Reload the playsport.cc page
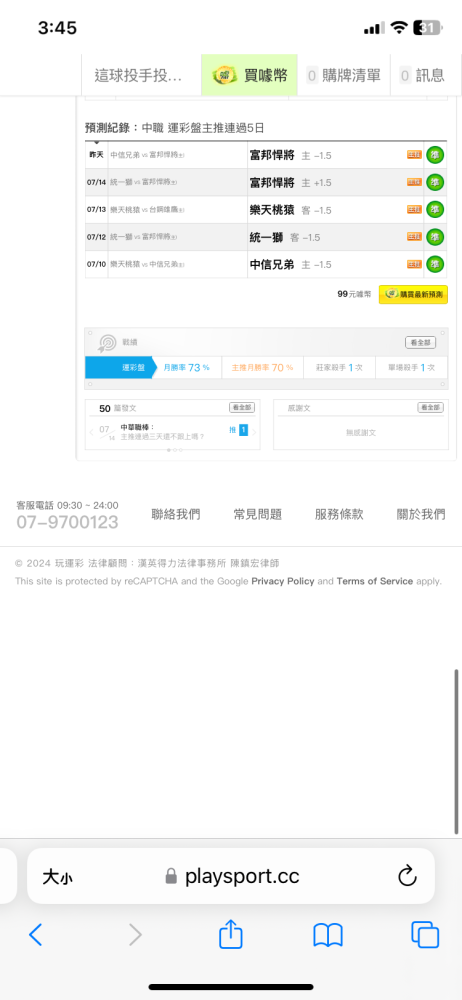Image resolution: width=462 pixels, height=1000 pixels. tap(407, 876)
